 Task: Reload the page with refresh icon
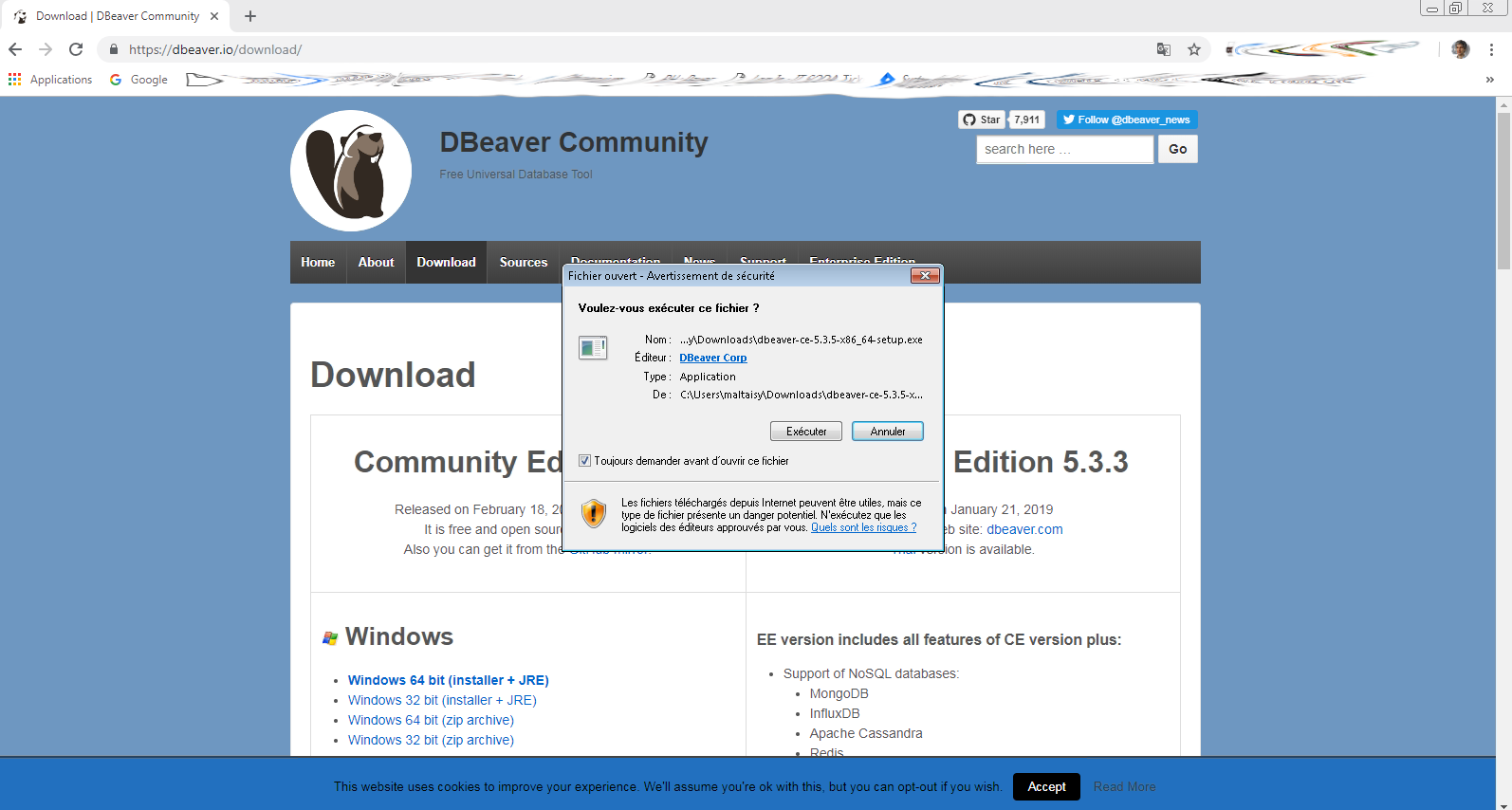76,49
